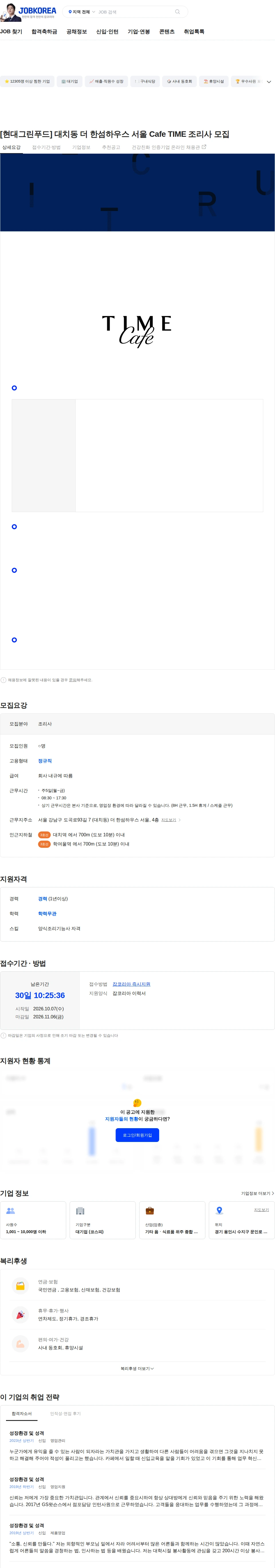This screenshot has height=1568, width=275.
Task: Open 건강친화 인증기업 온라인 채용관 link
Action: (168, 147)
